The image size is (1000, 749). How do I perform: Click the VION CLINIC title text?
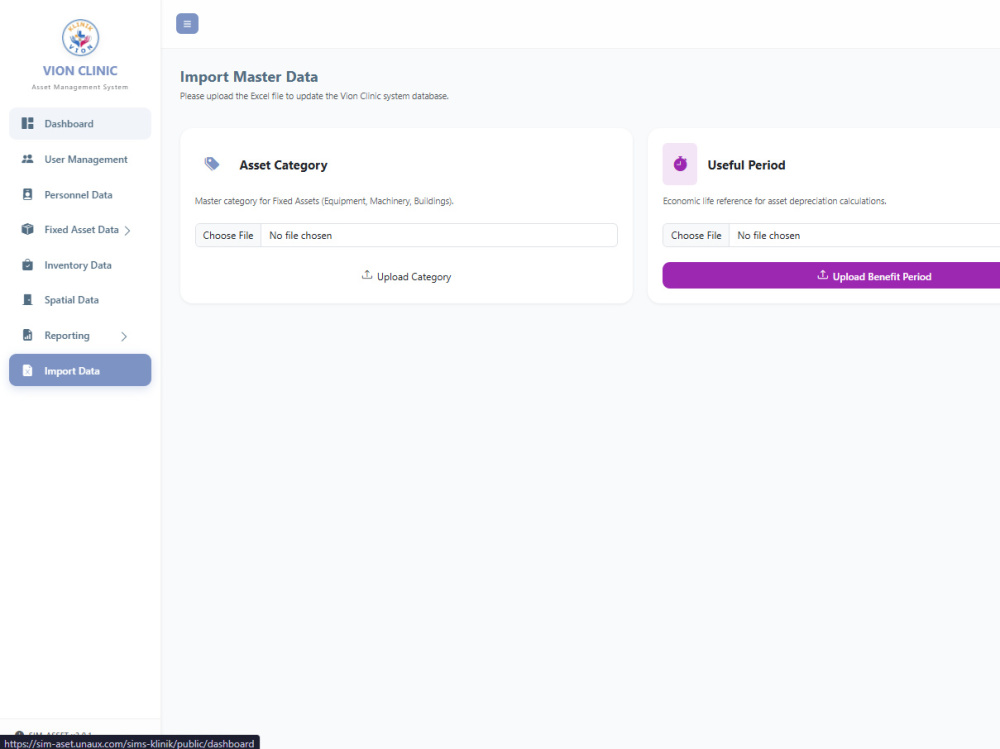pos(80,70)
